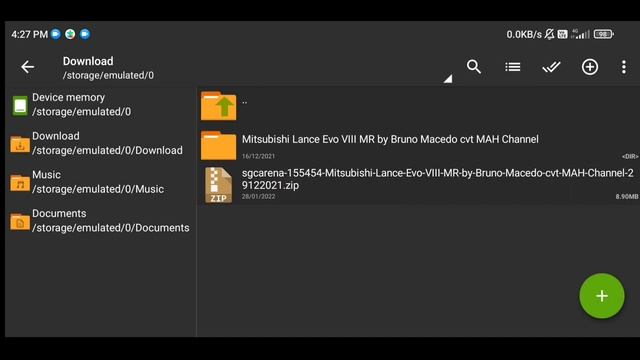Viewport: 640px width, 360px height.
Task: Open the path dropdown triangle
Action: pyautogui.click(x=448, y=78)
